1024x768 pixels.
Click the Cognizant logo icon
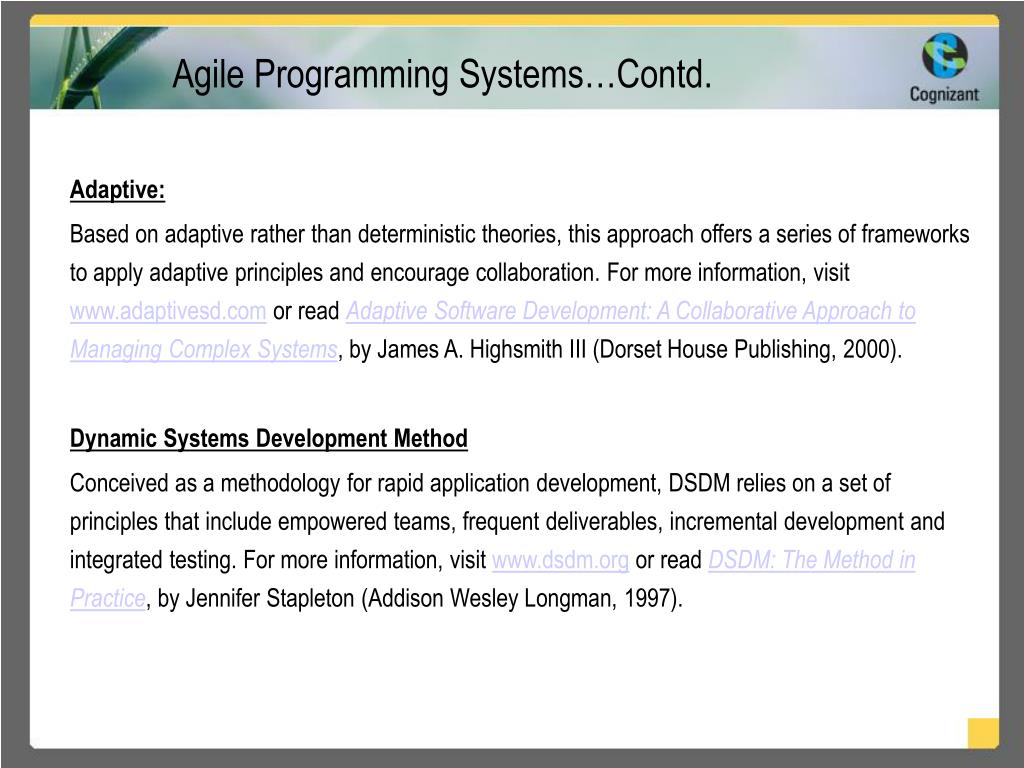[x=945, y=56]
